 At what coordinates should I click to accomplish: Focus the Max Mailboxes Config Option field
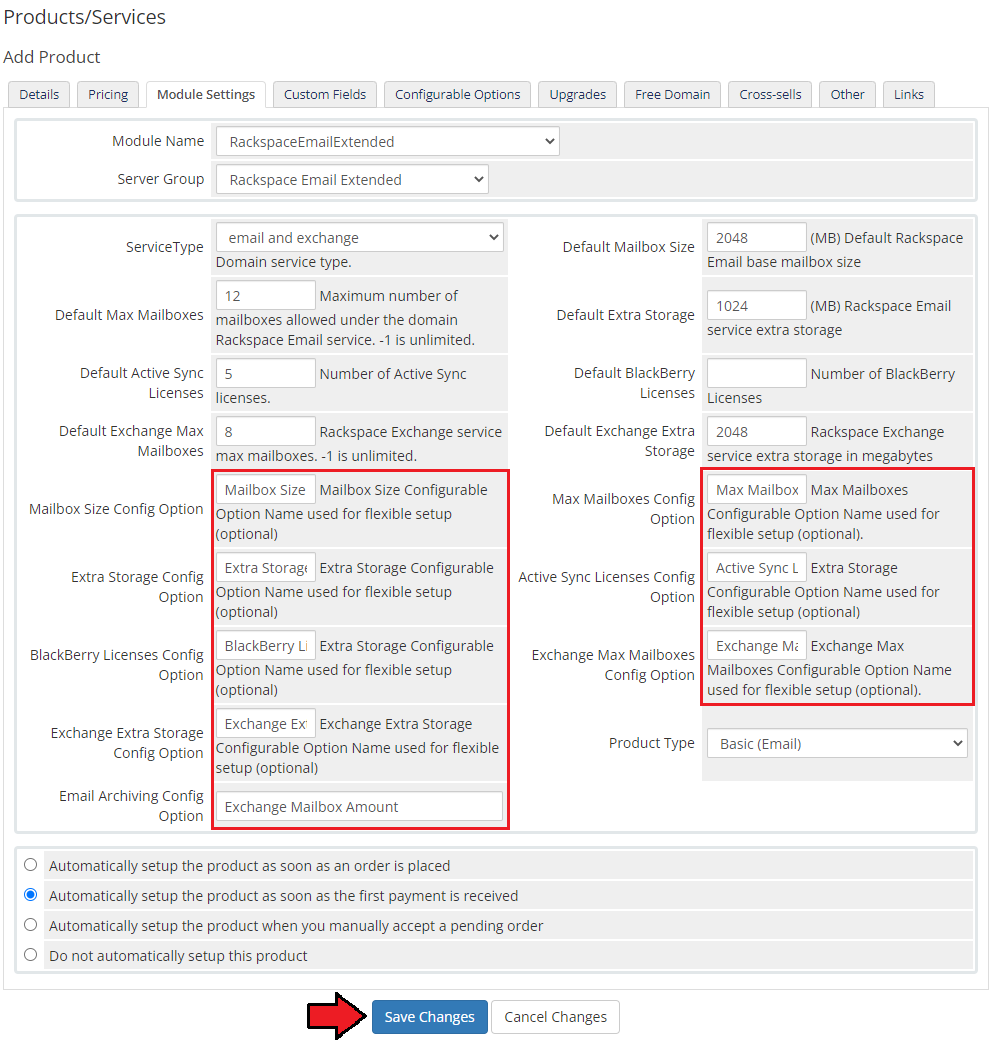tap(756, 490)
